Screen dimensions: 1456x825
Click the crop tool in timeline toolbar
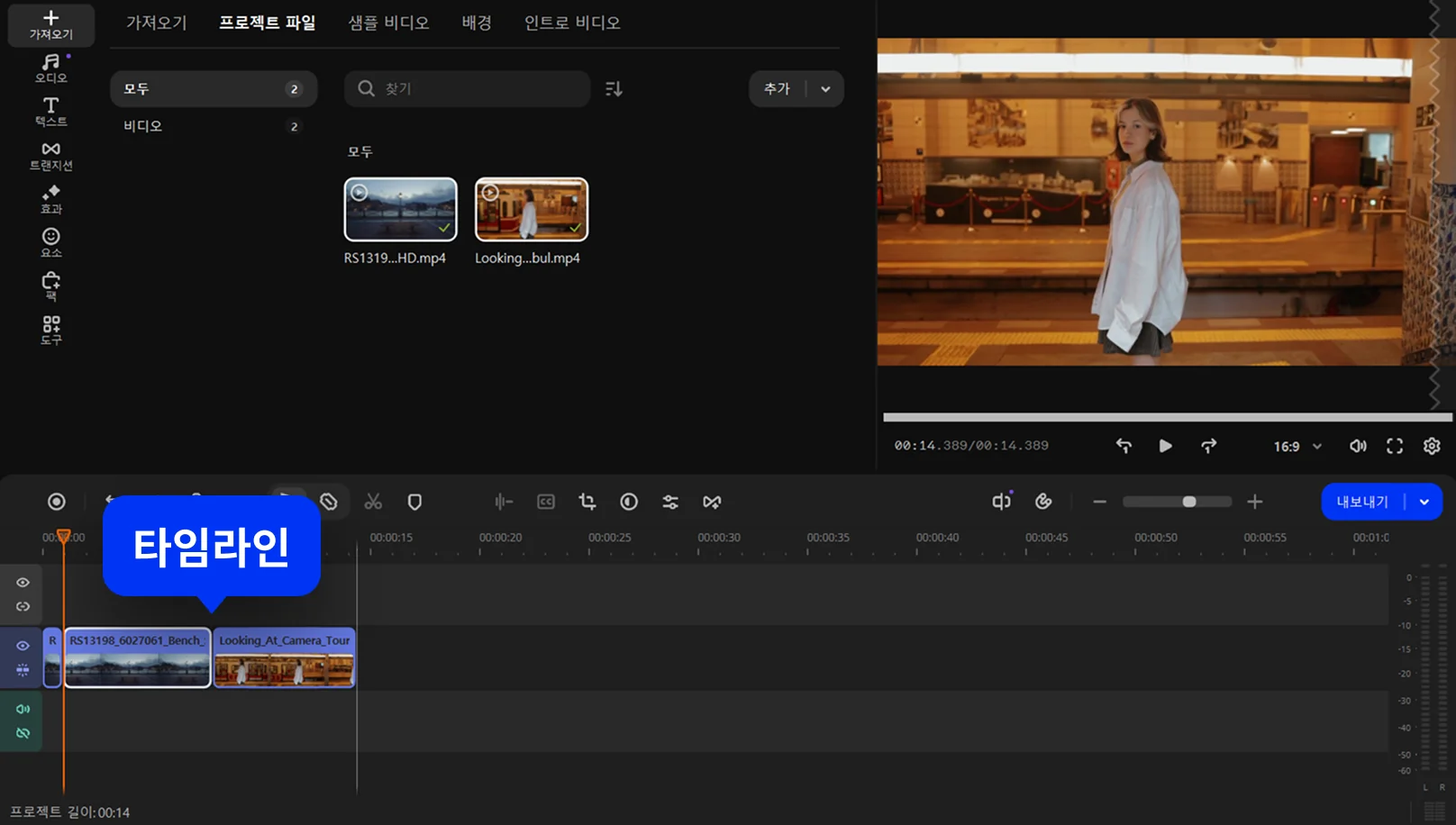tap(587, 502)
